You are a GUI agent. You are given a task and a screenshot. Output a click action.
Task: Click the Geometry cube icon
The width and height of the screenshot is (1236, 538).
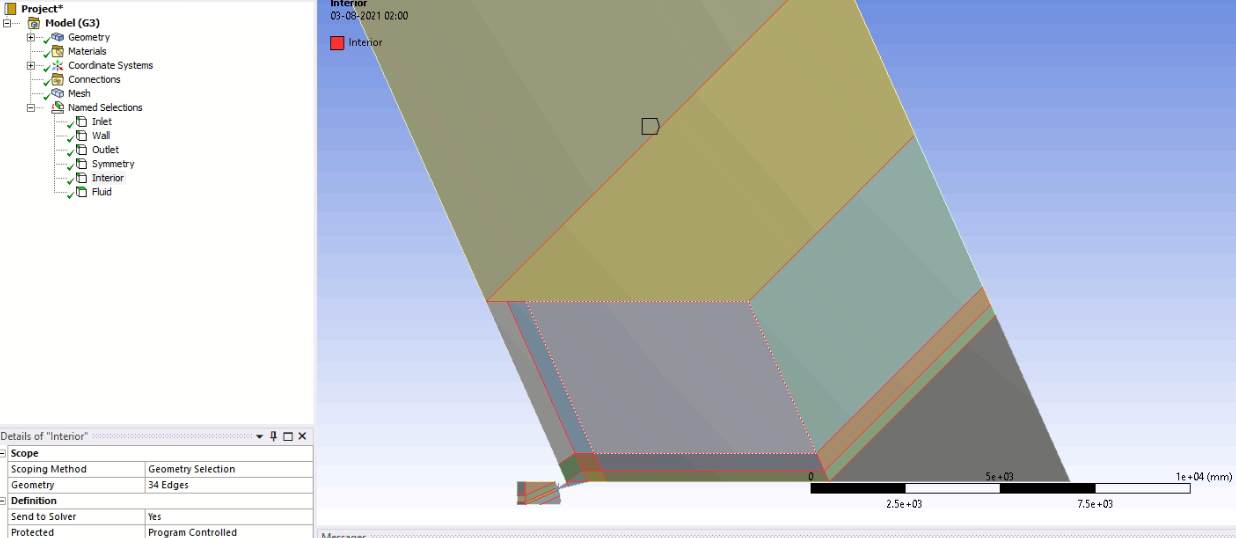[58, 37]
